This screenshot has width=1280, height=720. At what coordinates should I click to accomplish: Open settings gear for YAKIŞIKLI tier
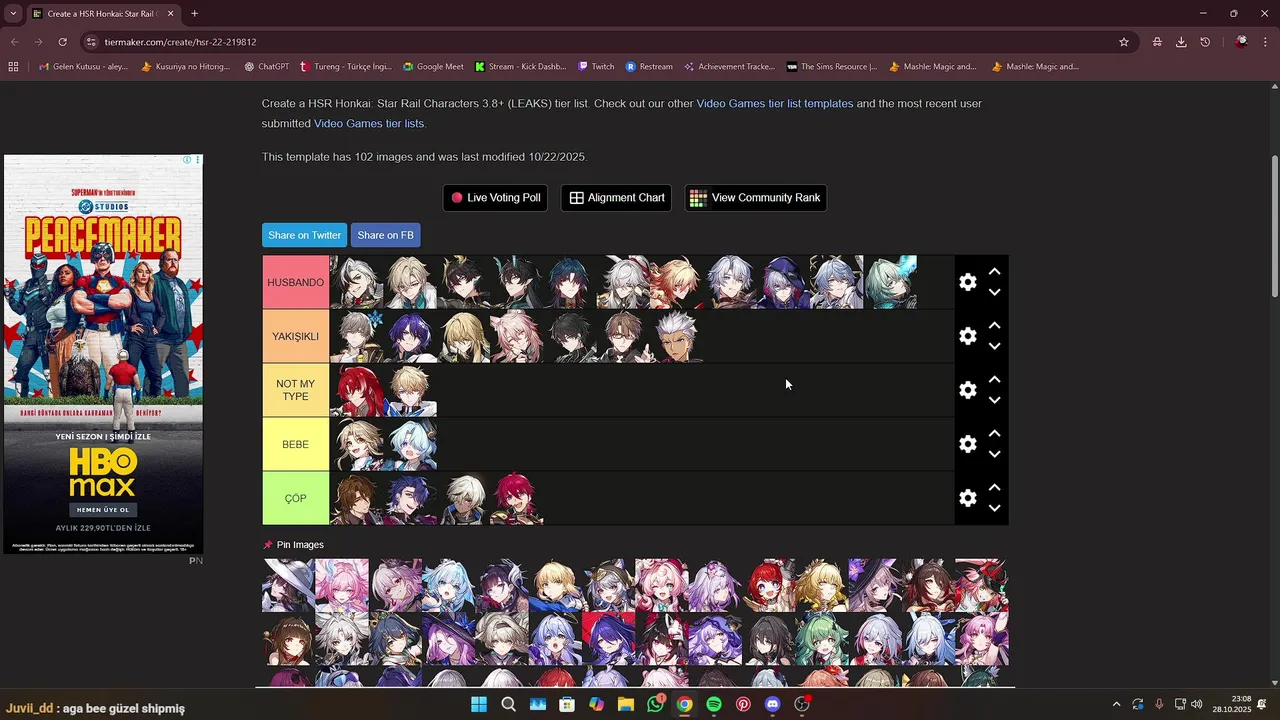[967, 336]
